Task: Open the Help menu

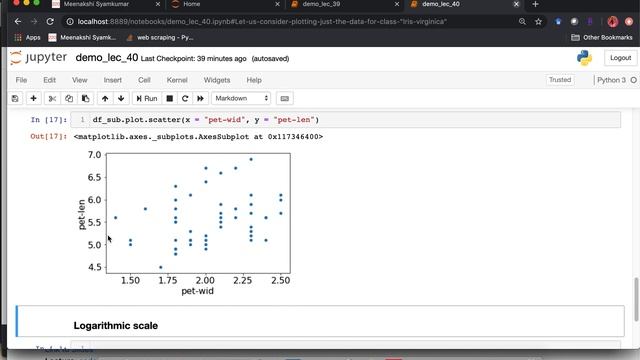Action: coord(254,80)
